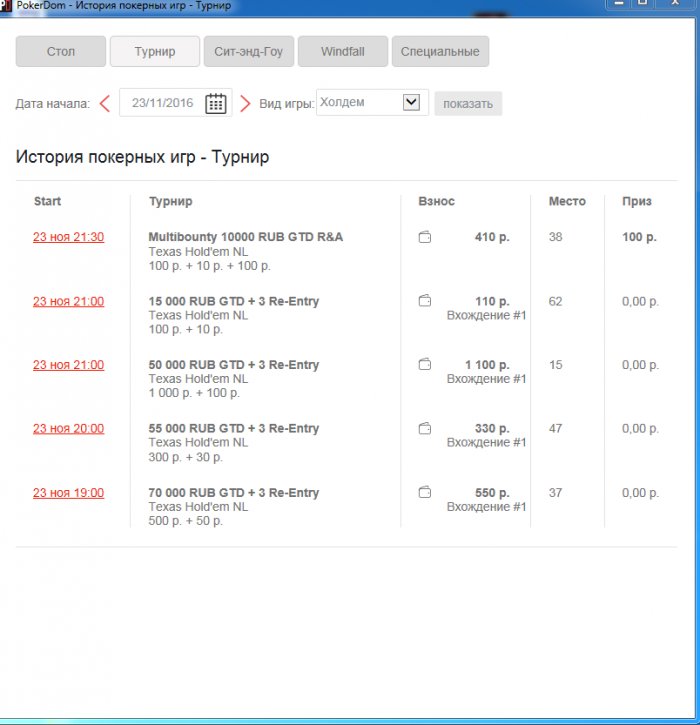Click the Место column header
The width and height of the screenshot is (700, 725).
pyautogui.click(x=567, y=201)
